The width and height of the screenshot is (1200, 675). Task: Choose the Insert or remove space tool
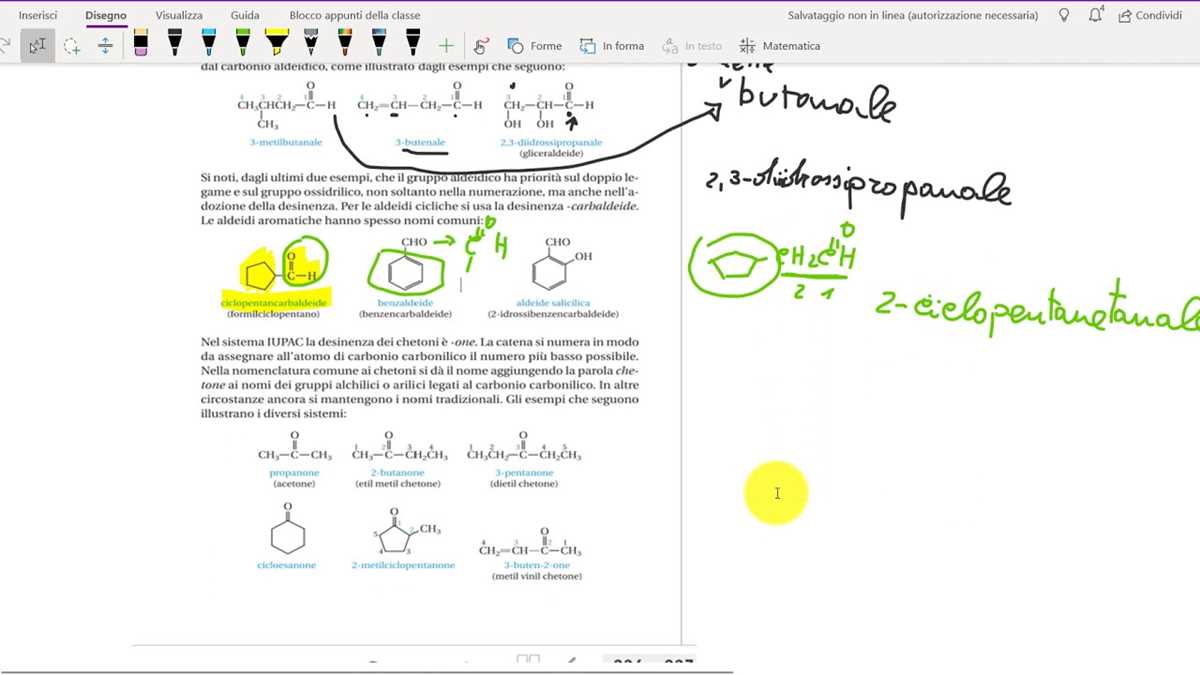[105, 46]
